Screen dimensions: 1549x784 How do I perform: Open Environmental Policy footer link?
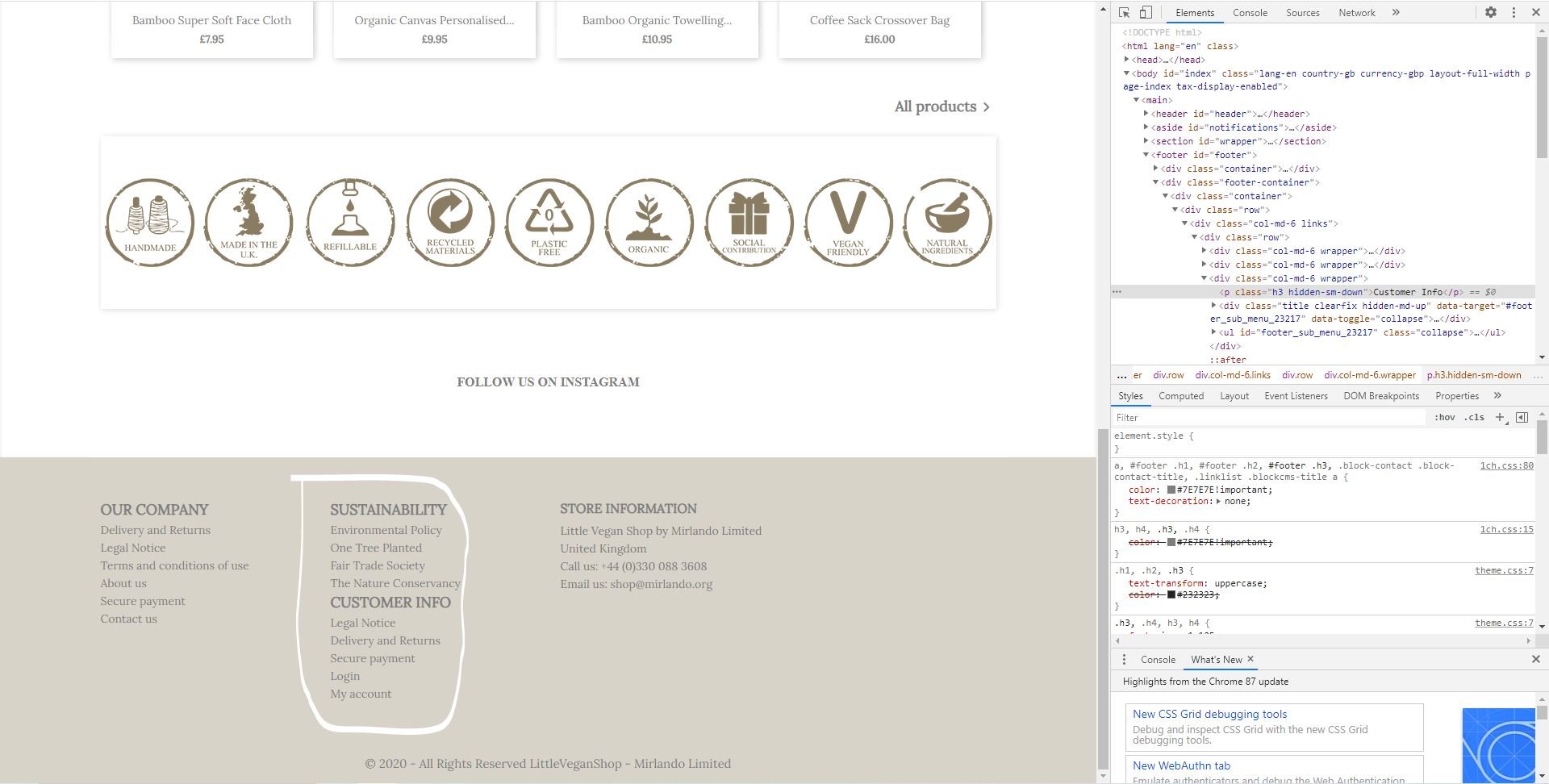pyautogui.click(x=386, y=530)
